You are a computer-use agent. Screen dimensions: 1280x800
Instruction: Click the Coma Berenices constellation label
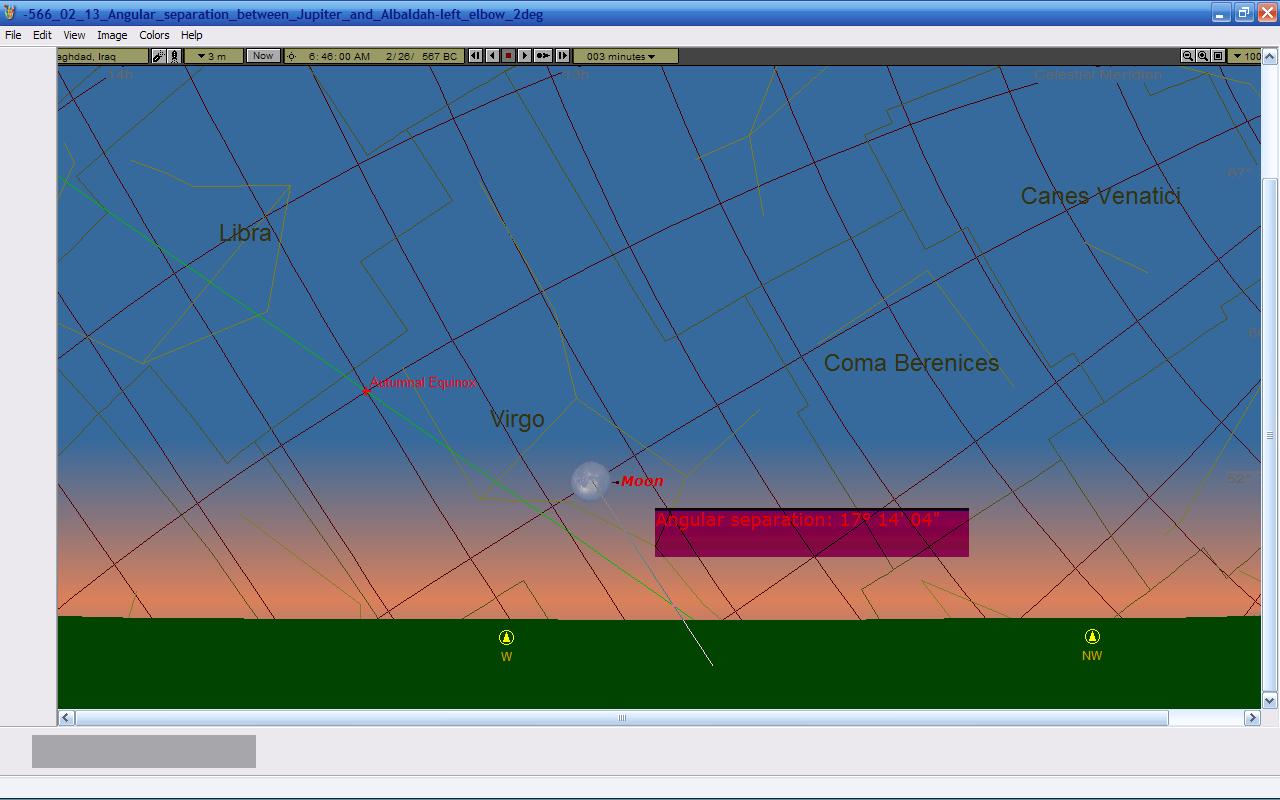(x=911, y=363)
